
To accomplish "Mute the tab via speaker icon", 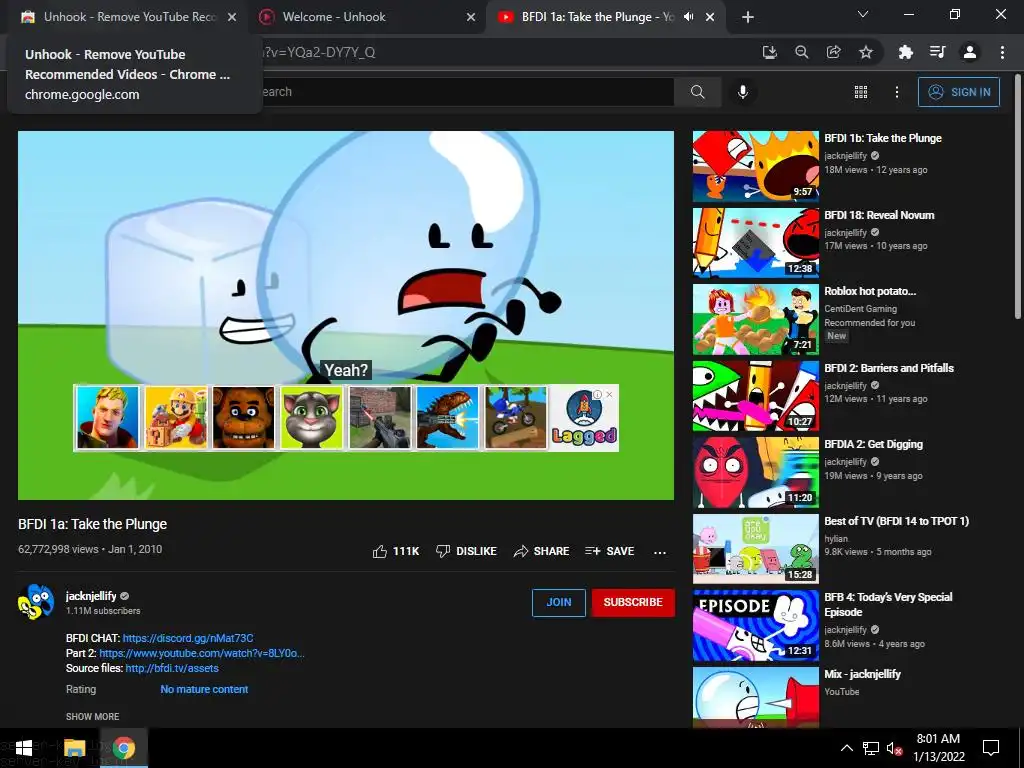I will (688, 17).
